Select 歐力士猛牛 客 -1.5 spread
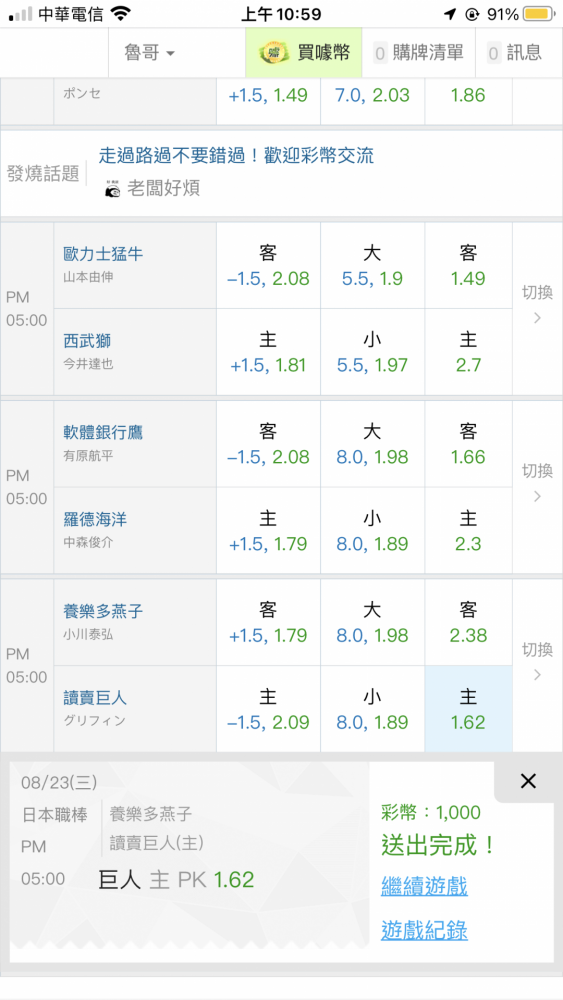The height and width of the screenshot is (1000, 563). 268,265
